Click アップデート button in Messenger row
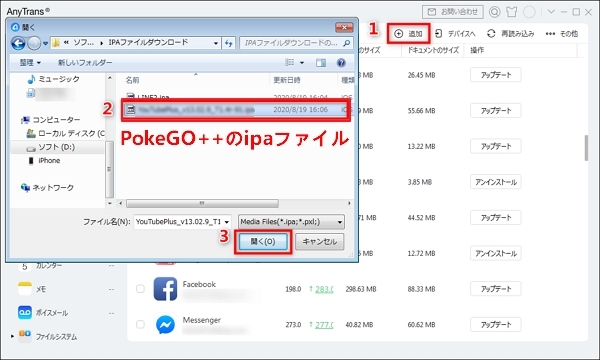Viewport: 600px width, 360px height. coord(496,324)
